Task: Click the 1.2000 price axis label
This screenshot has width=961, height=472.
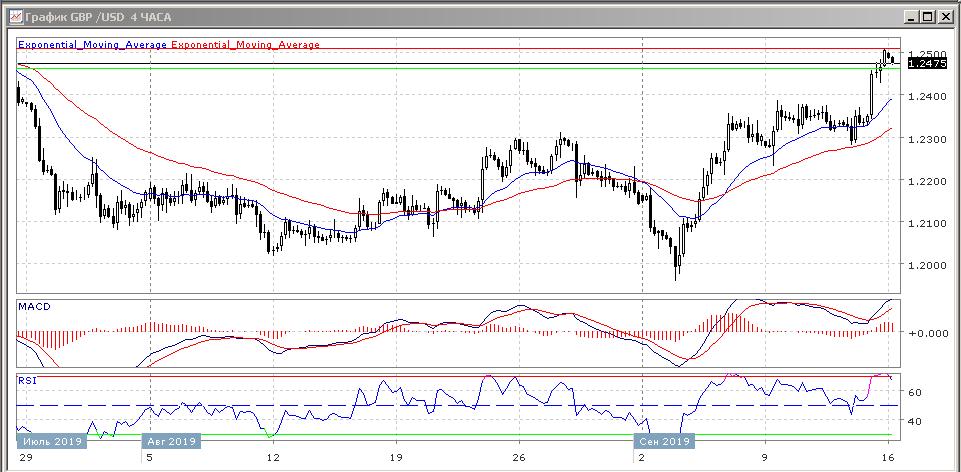Action: tap(923, 265)
